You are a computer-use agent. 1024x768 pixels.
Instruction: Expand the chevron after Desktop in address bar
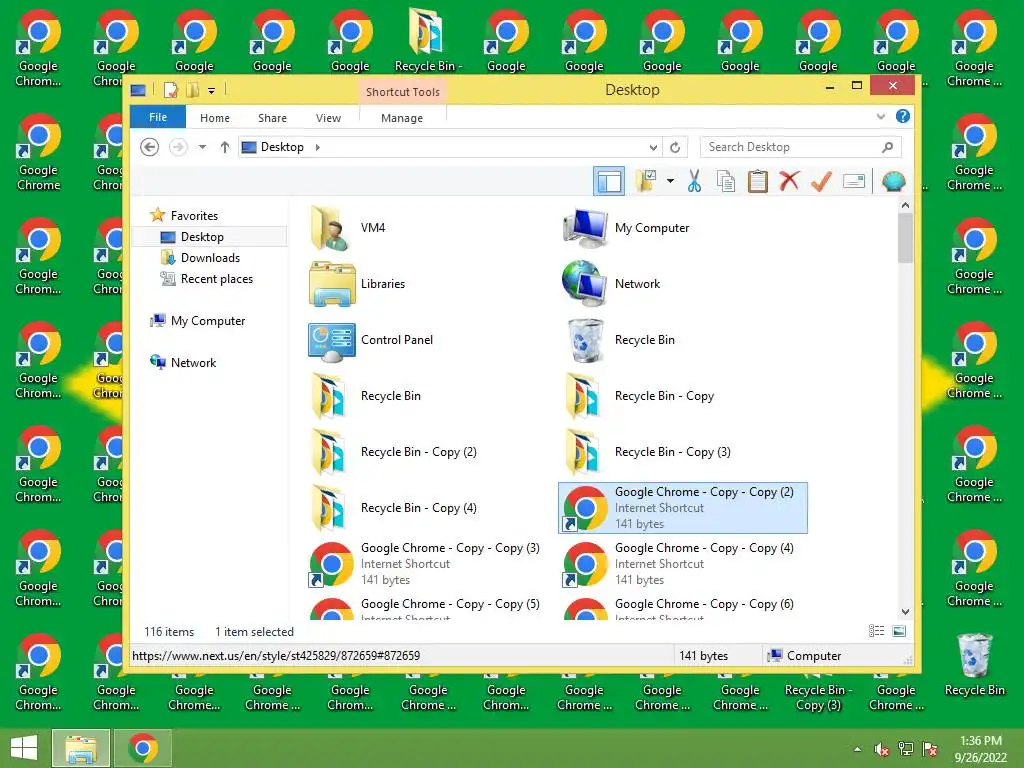click(317, 147)
